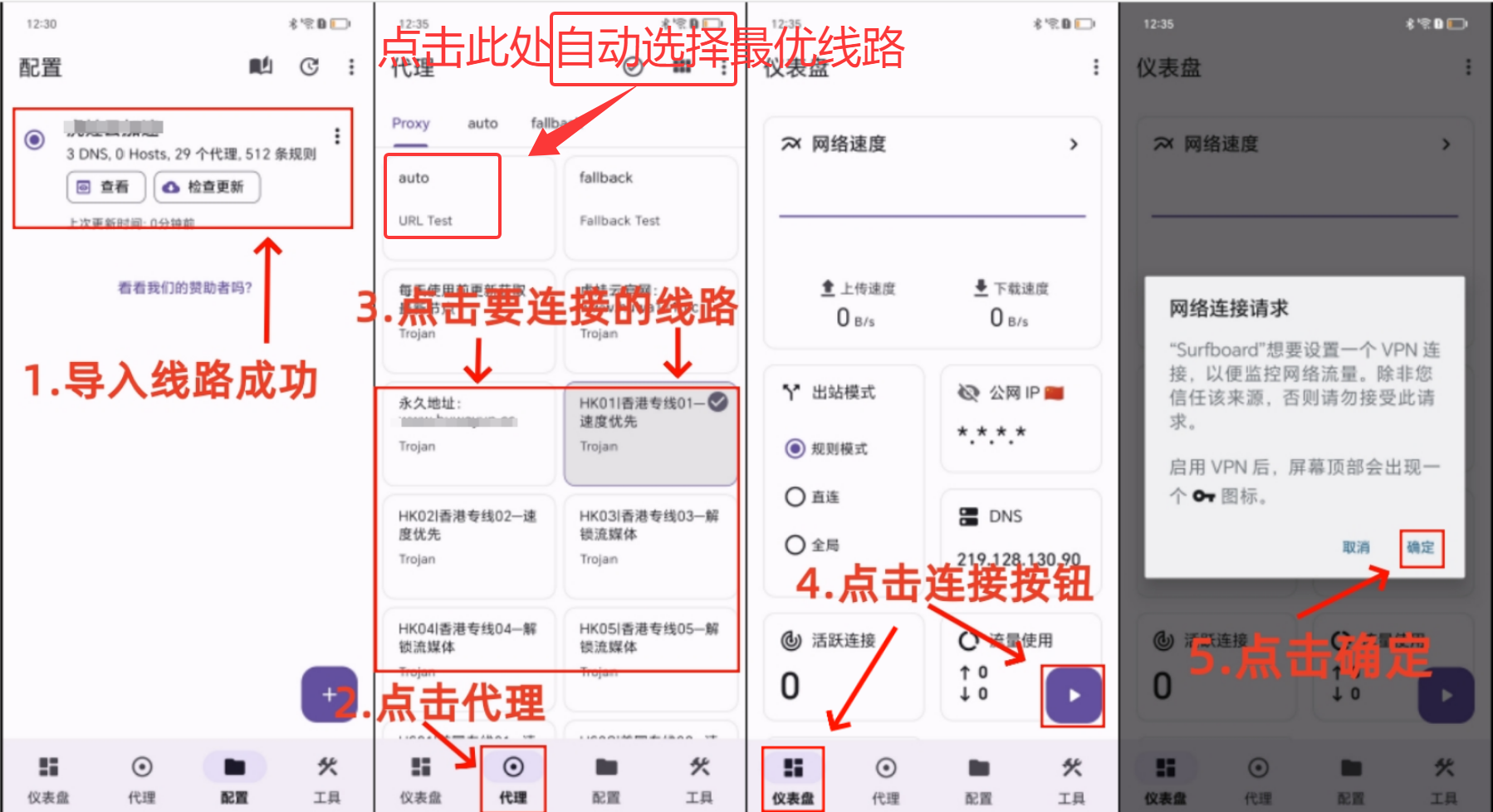Click 取消 in the 网络连接请求 dialog
This screenshot has height=812, width=1493.
tap(1356, 548)
